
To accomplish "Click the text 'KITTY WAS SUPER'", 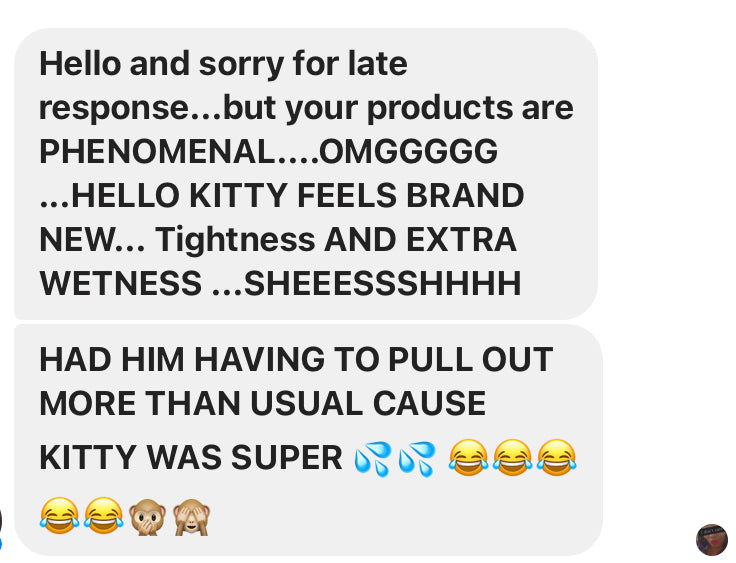I will coord(191,457).
